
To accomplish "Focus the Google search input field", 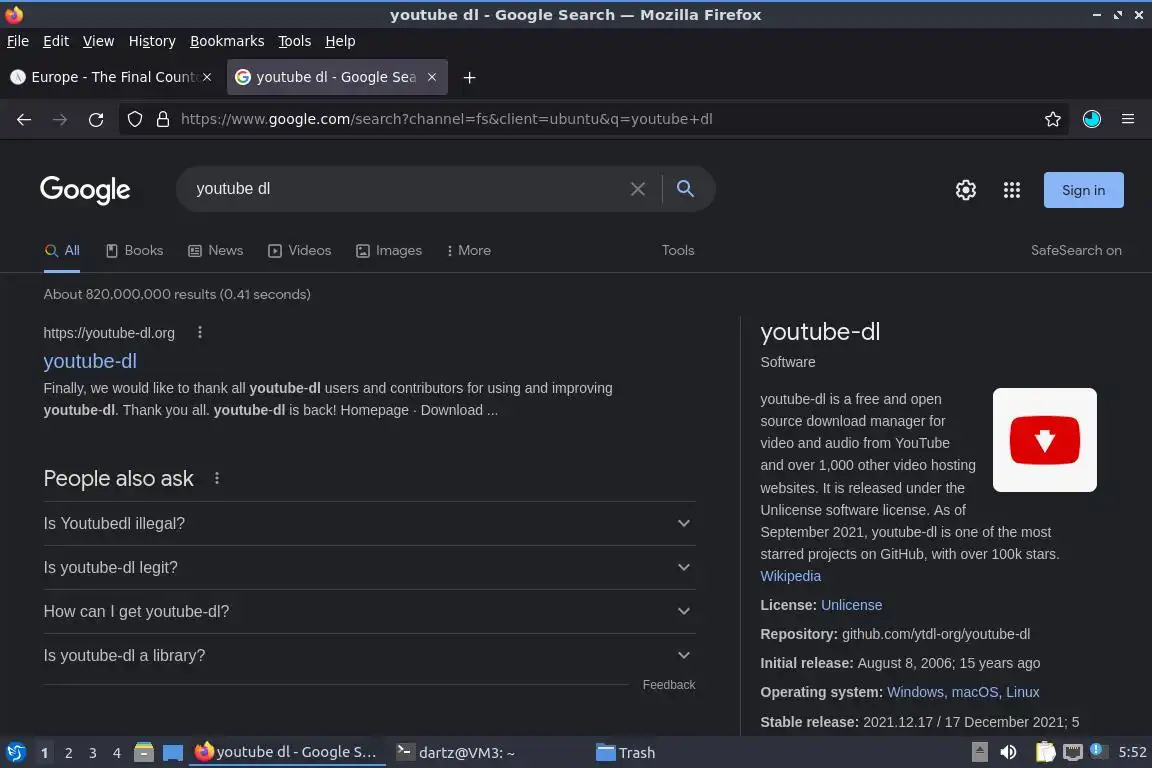I will tap(408, 189).
